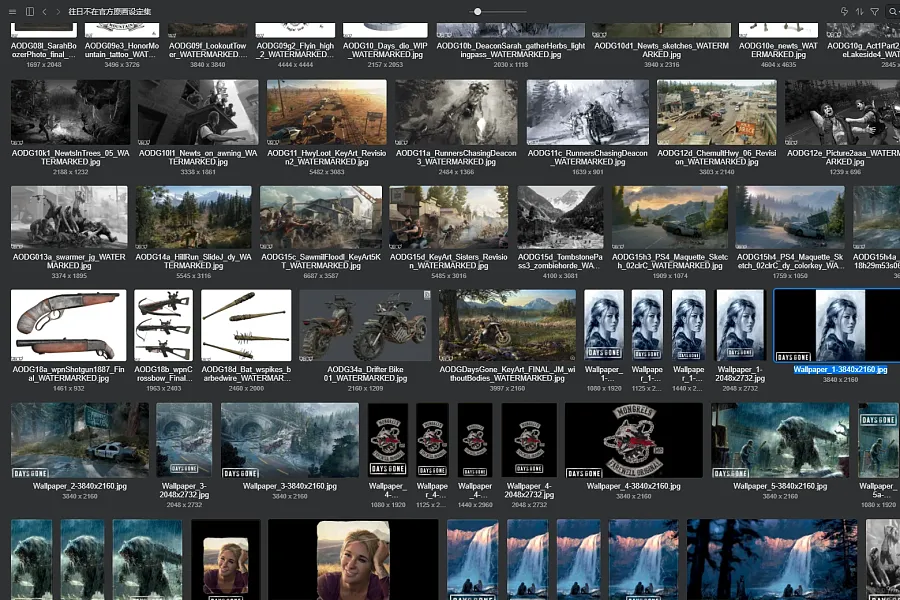The width and height of the screenshot is (900, 600).
Task: Select AODG15d_TombstonePass3_zombiehorde thumbnail
Action: point(560,217)
